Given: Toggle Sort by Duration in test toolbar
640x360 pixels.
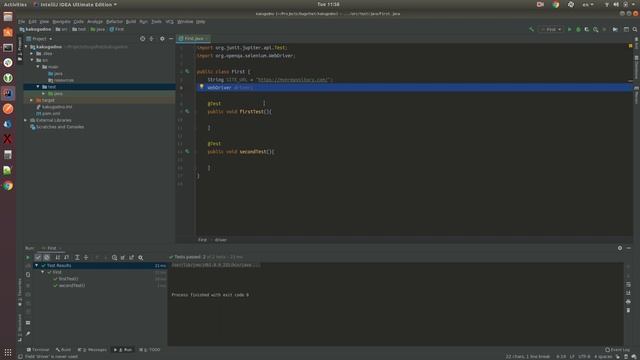Looking at the screenshot, I should click(67, 258).
